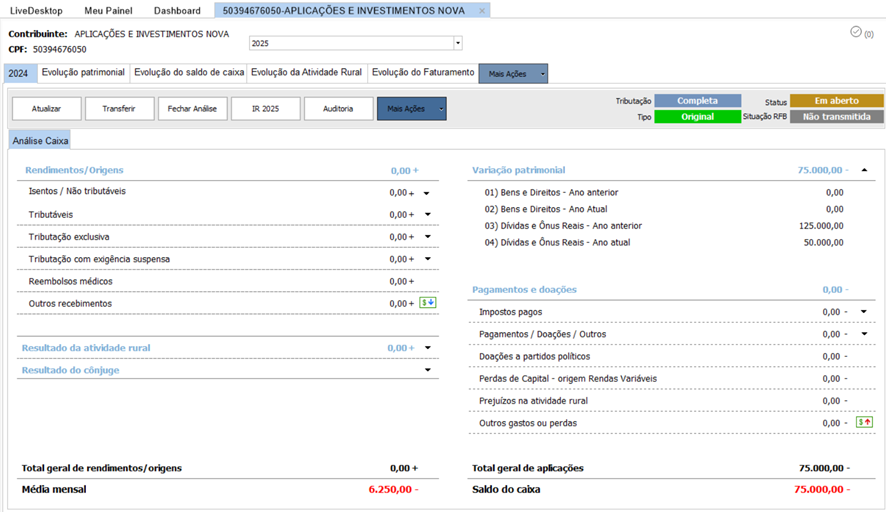
Task: Expand the Tributação exclusiva row
Action: [x=427, y=237]
